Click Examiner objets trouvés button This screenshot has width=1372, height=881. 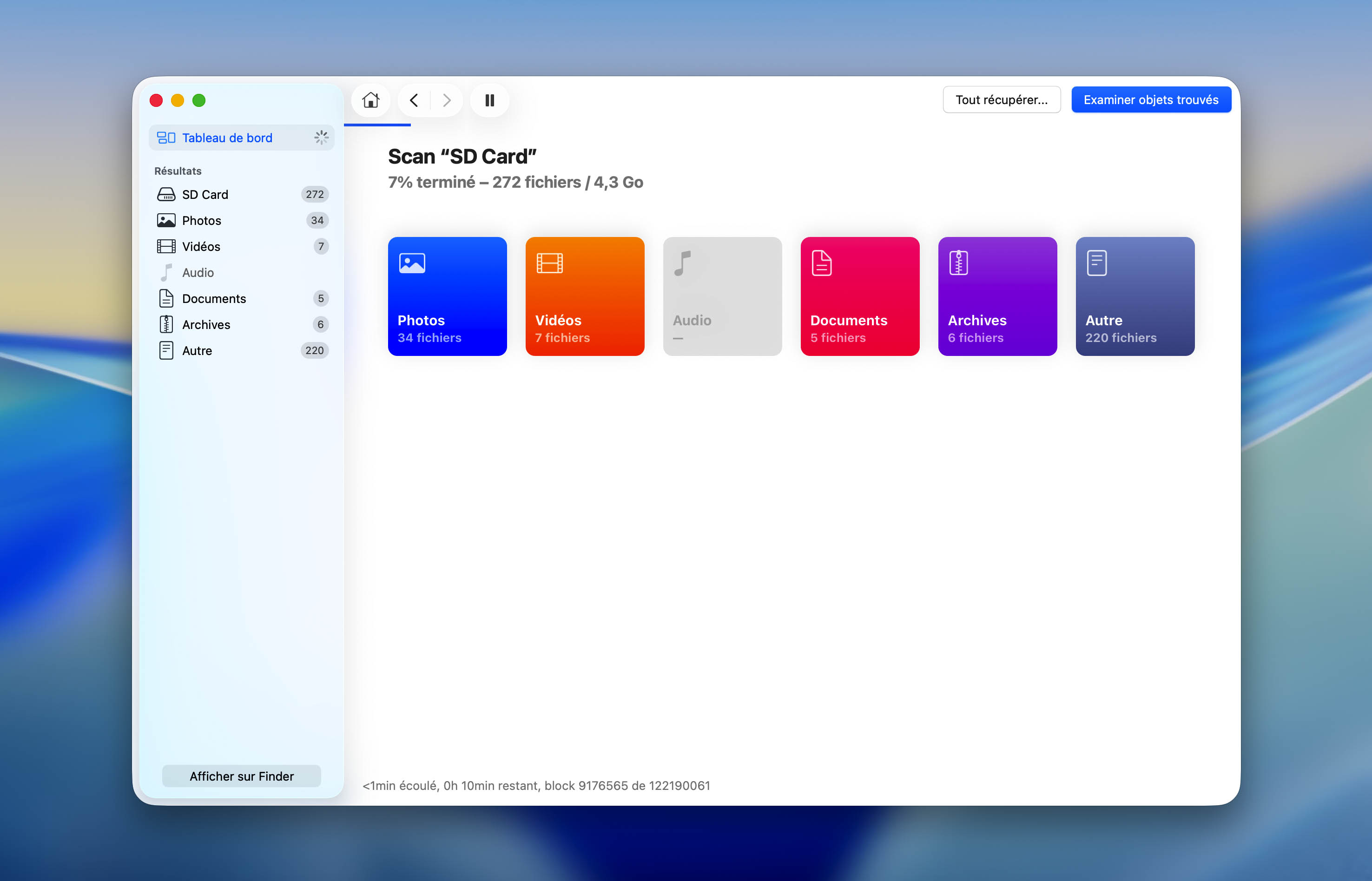[1151, 99]
